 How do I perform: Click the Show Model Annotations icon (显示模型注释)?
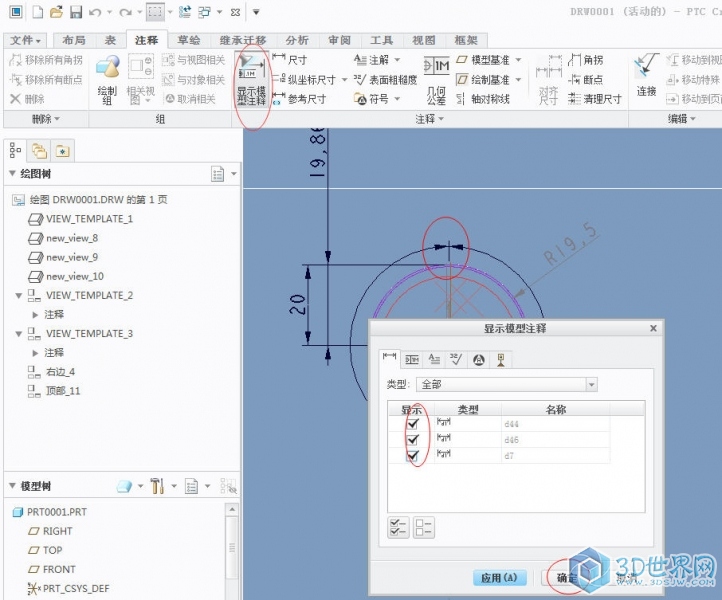[x=251, y=81]
